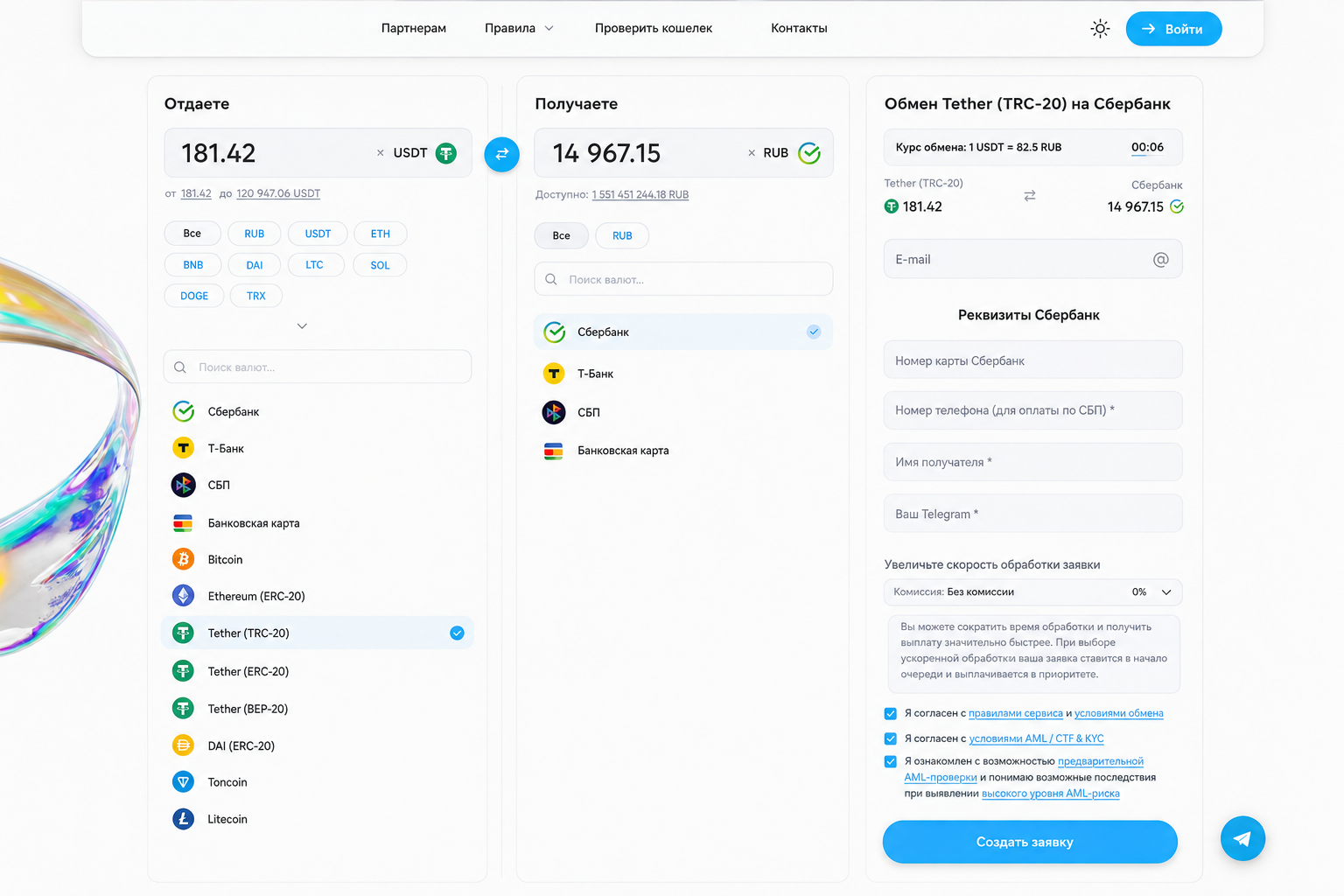Screen dimensions: 1344x896
Task: Click the Sberbank icon in the Получаете amount field
Action: pyautogui.click(x=809, y=153)
